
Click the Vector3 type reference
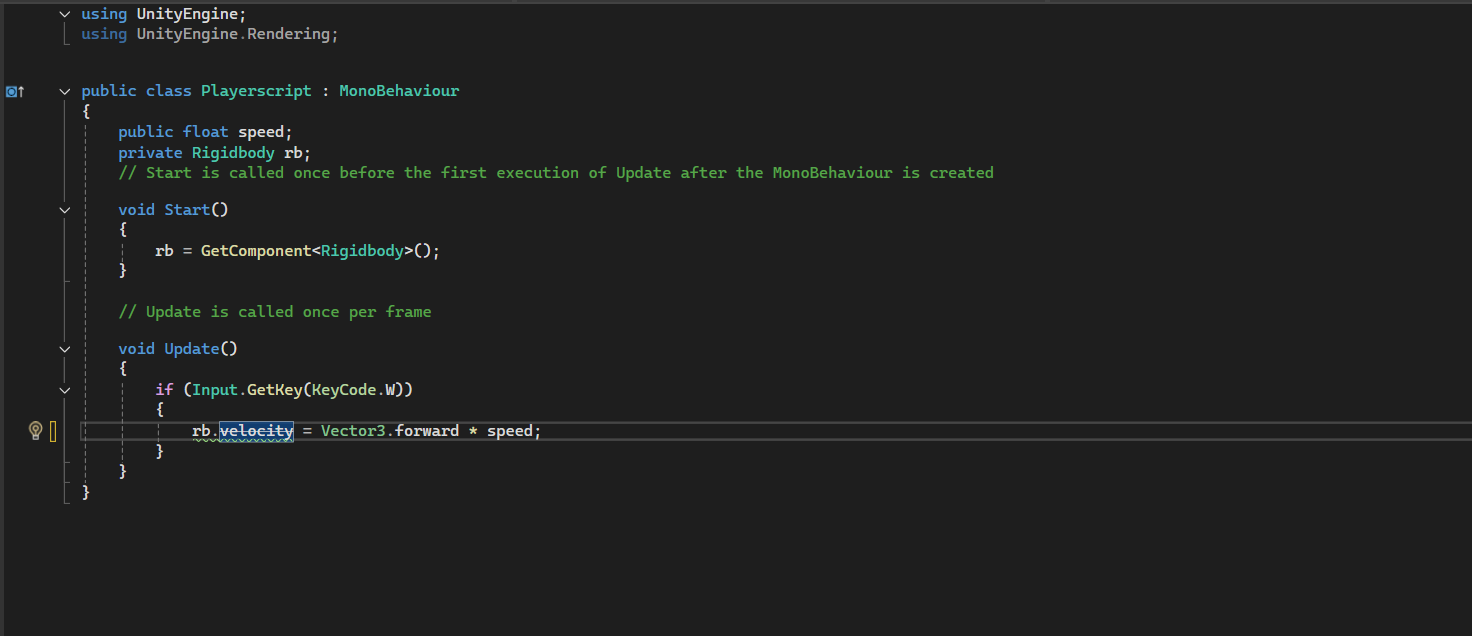353,431
